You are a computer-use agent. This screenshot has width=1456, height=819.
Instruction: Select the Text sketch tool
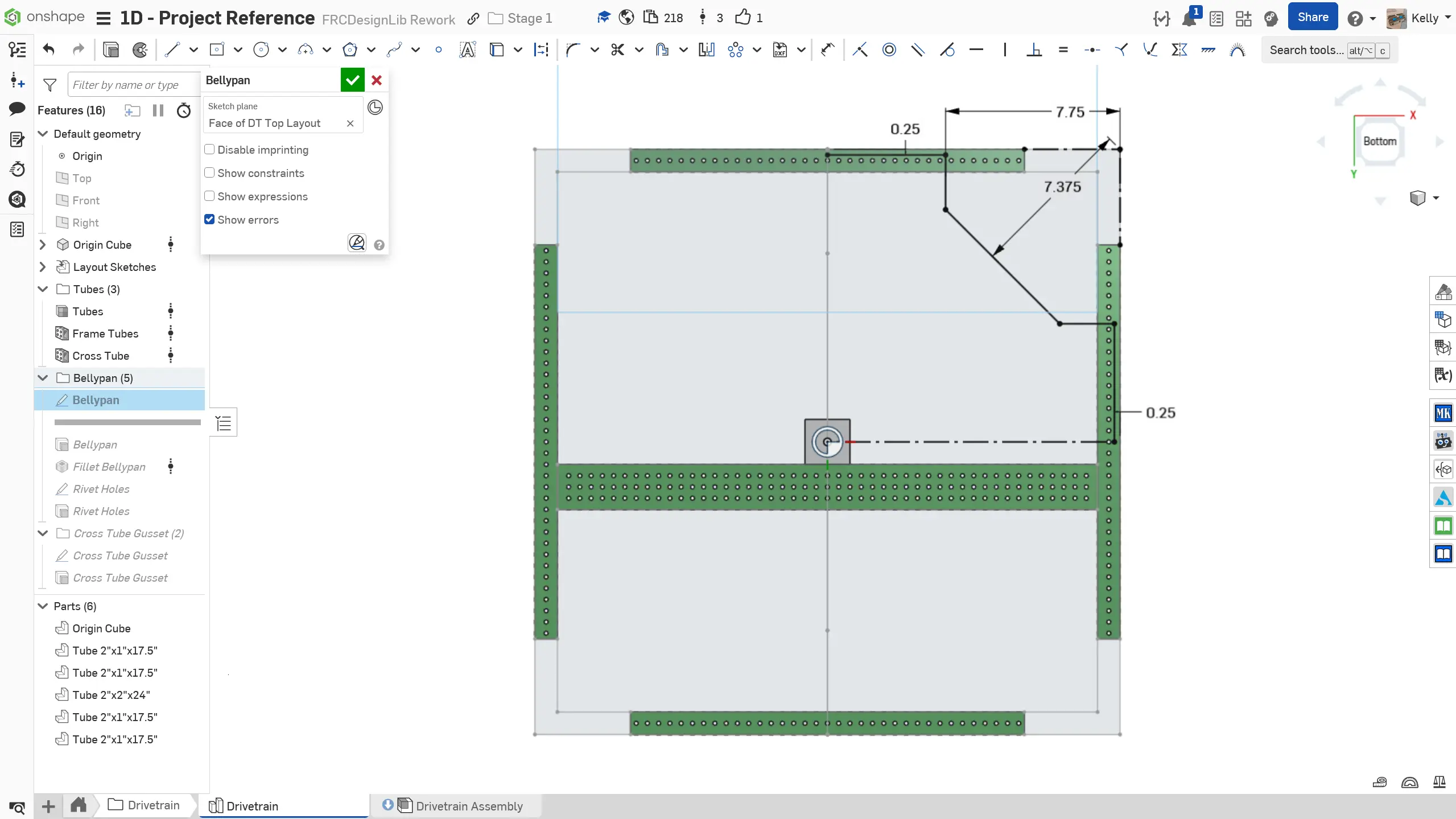(x=467, y=50)
